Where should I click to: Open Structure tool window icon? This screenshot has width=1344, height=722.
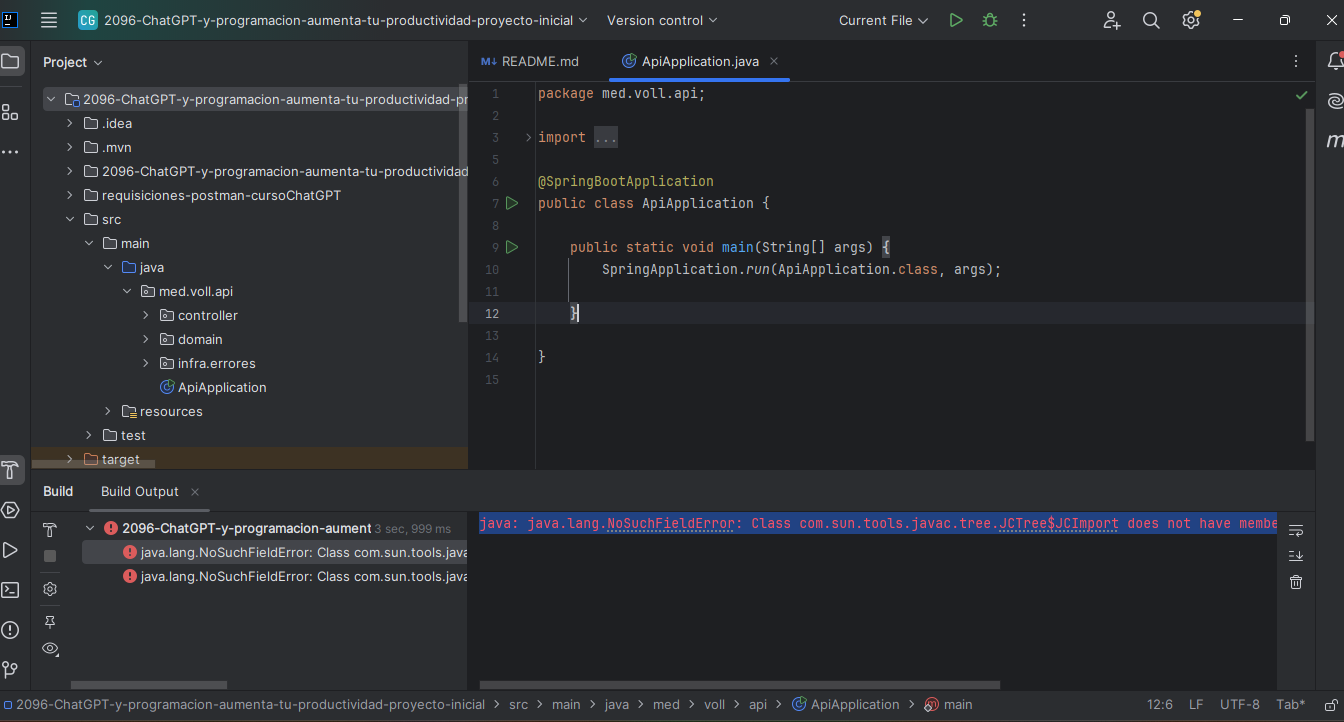pos(10,112)
